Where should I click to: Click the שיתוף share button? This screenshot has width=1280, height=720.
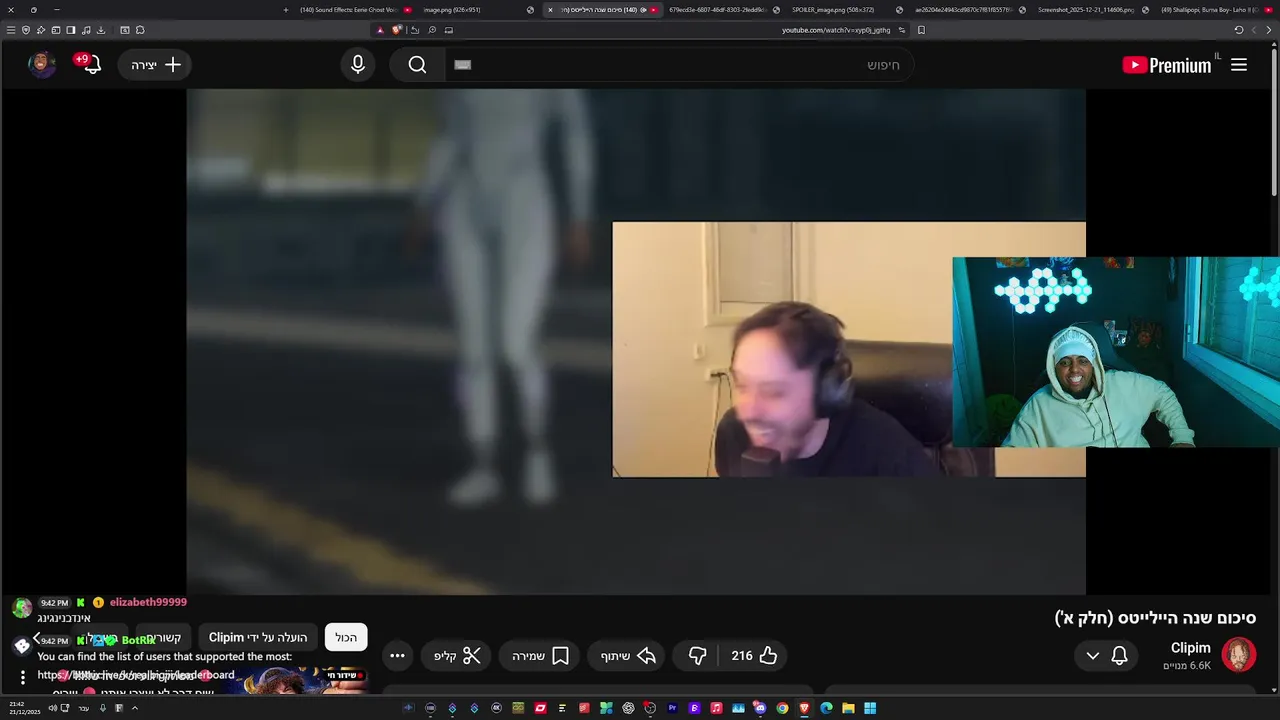pos(628,656)
